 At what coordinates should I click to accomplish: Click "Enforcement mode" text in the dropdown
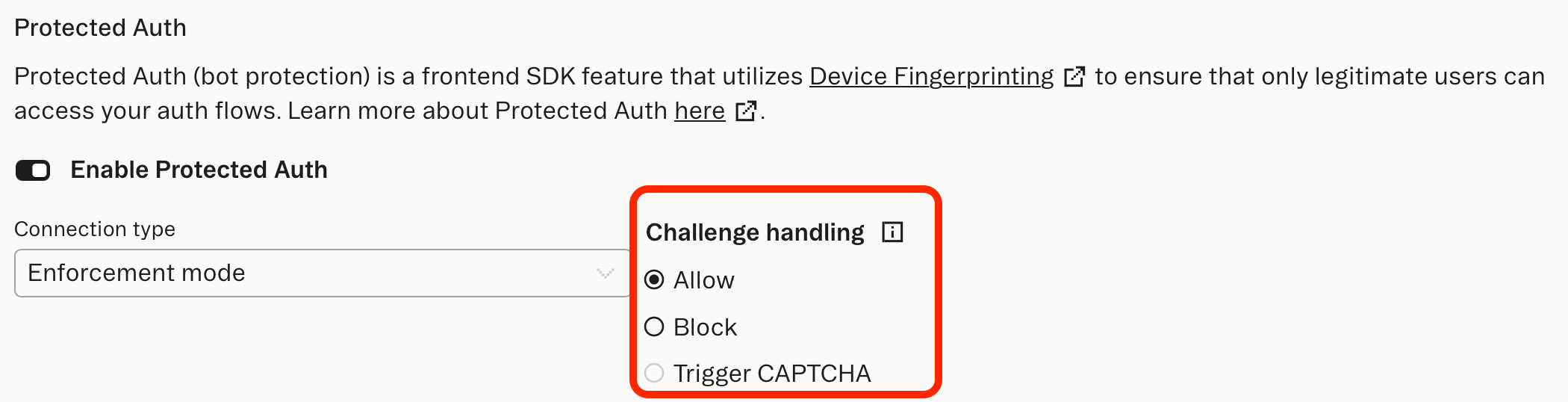pos(137,273)
